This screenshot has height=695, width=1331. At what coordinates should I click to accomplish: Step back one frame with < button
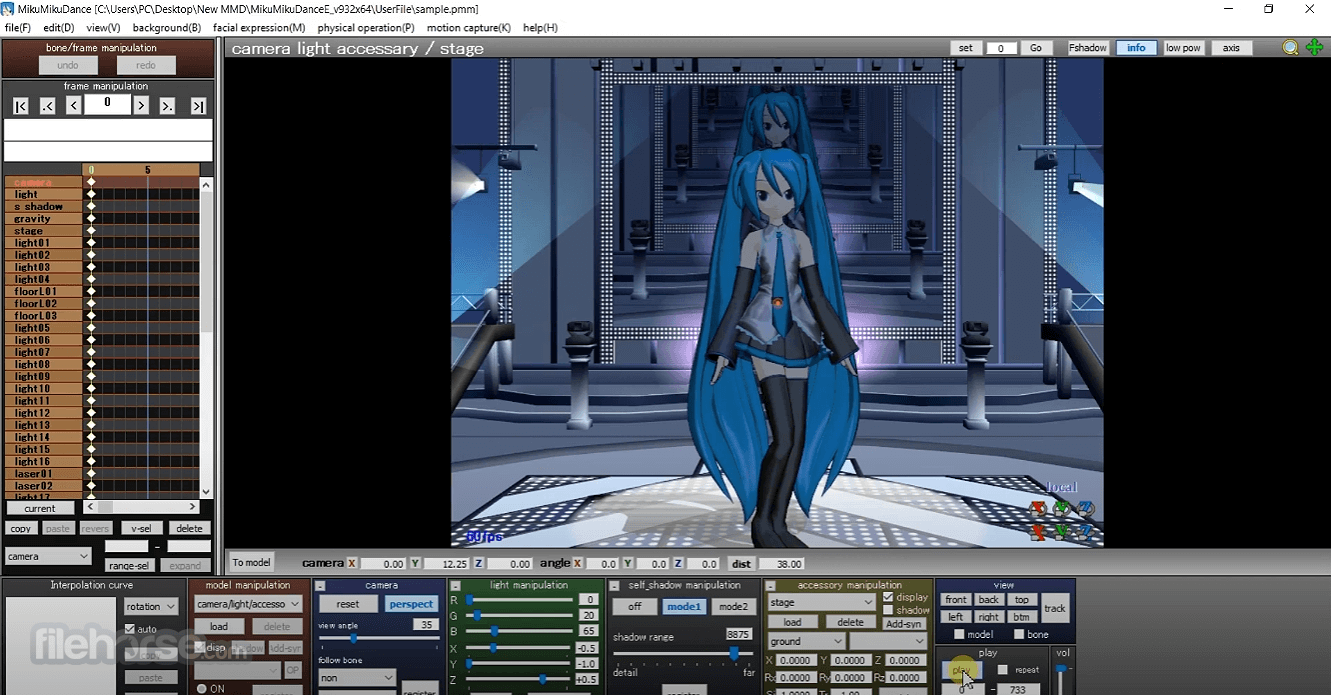(x=73, y=106)
